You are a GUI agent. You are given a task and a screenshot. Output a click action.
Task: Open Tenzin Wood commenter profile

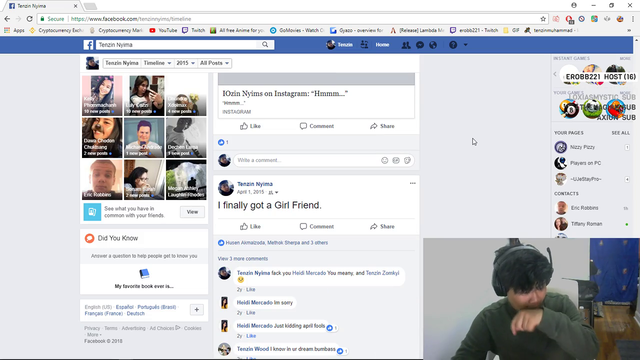253,349
